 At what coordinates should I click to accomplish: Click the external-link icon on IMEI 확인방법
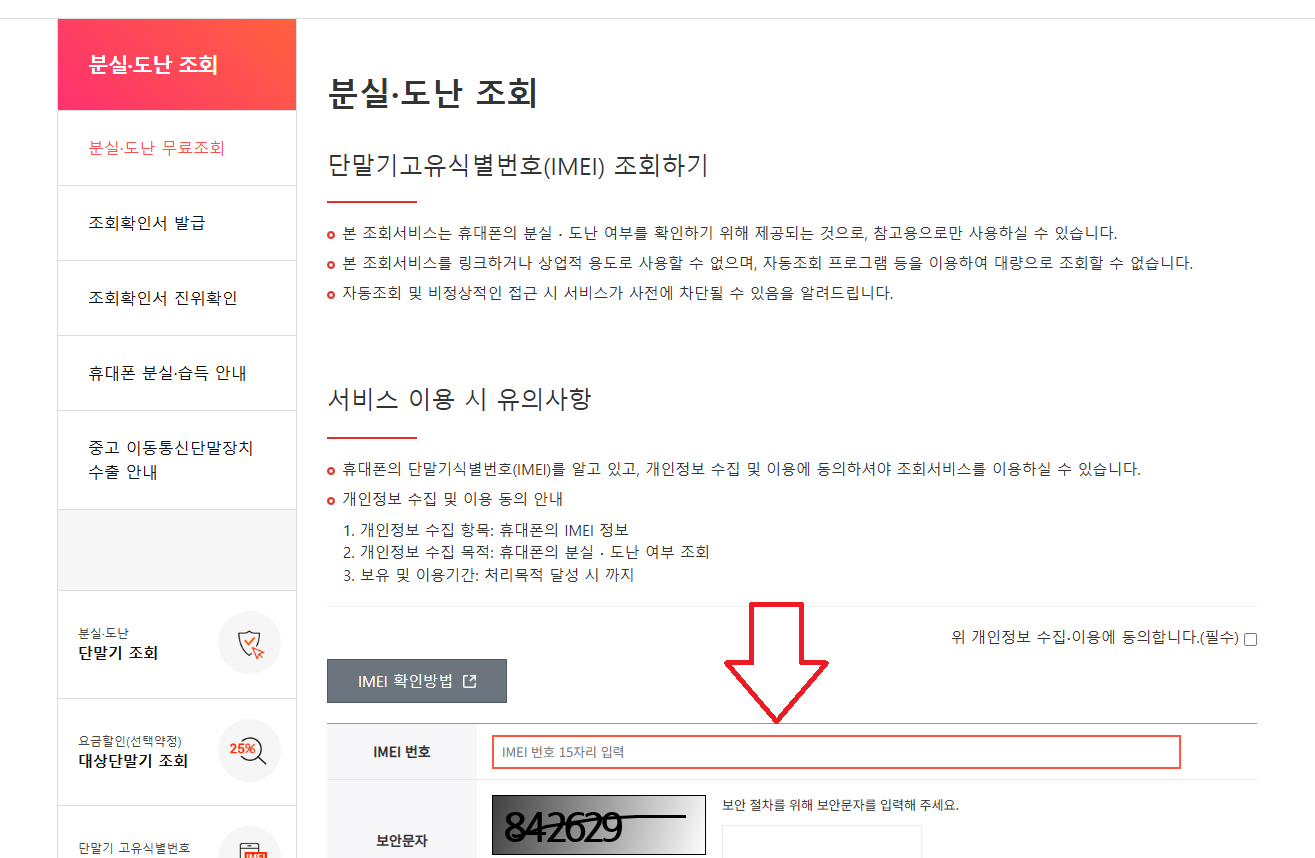(x=470, y=681)
